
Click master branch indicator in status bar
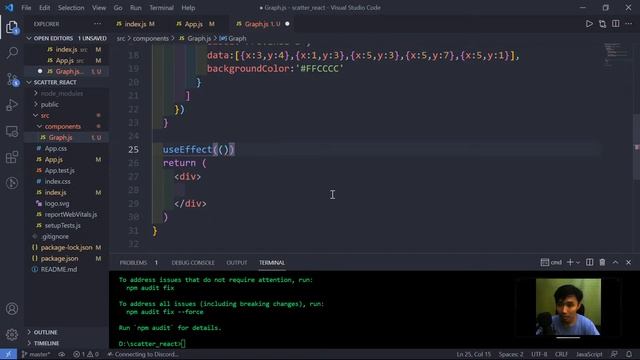pos(36,354)
